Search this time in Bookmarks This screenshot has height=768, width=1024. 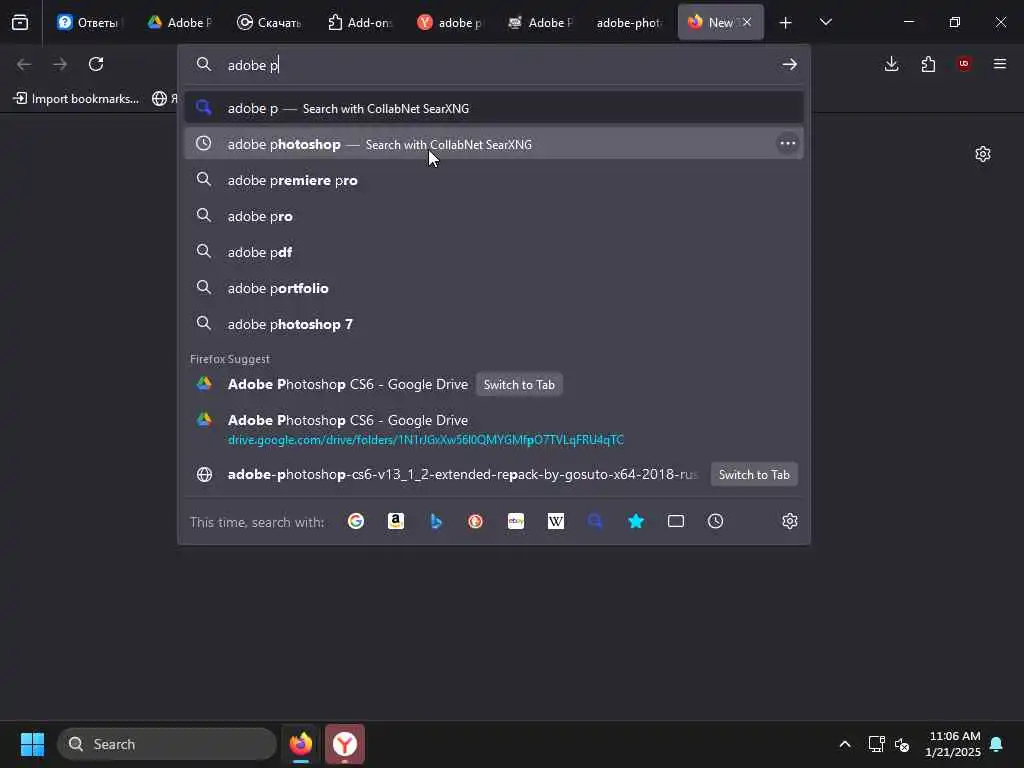(636, 521)
